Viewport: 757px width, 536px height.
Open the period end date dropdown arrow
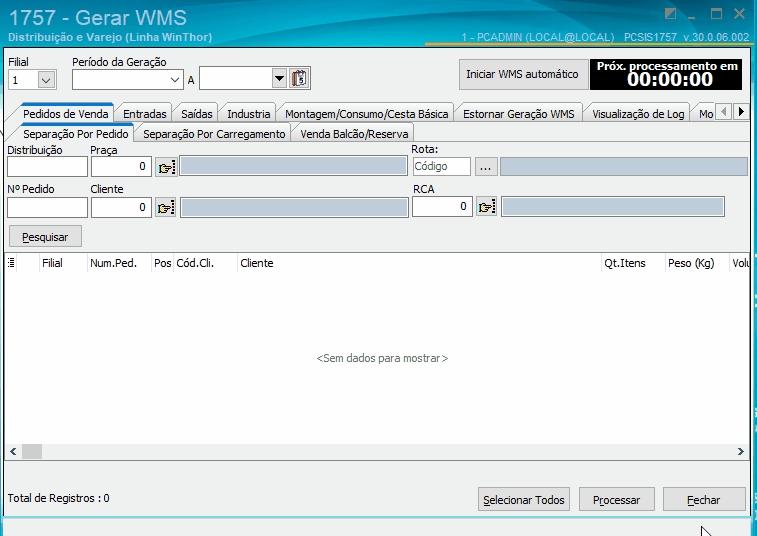[279, 78]
